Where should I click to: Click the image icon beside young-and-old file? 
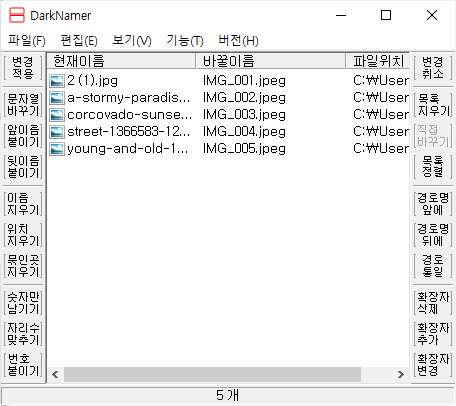[57, 149]
